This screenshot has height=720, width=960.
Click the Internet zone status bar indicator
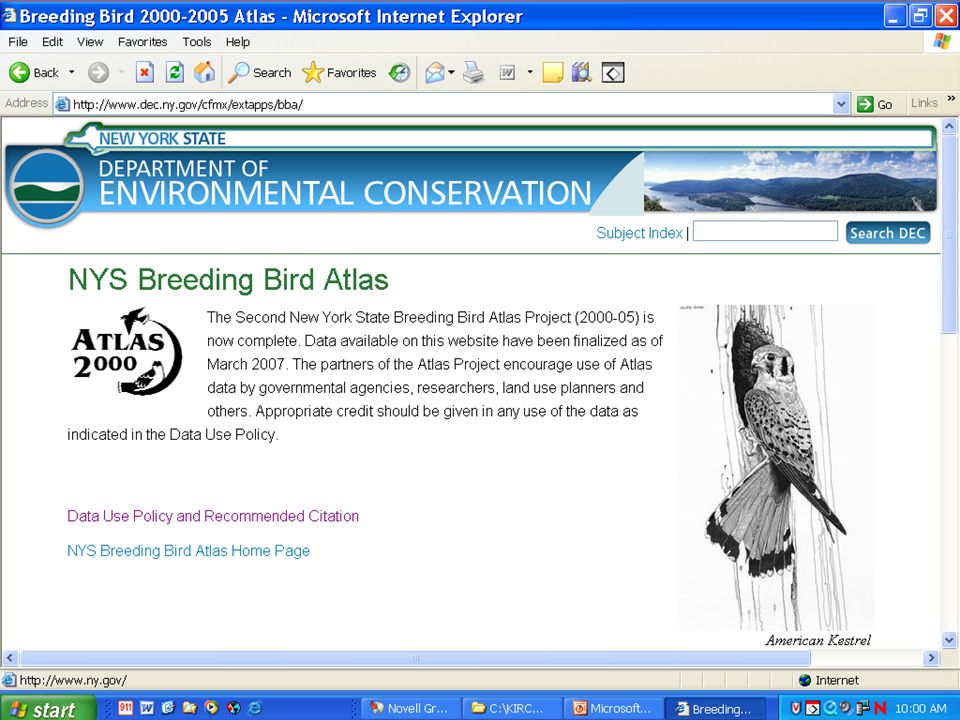click(829, 680)
